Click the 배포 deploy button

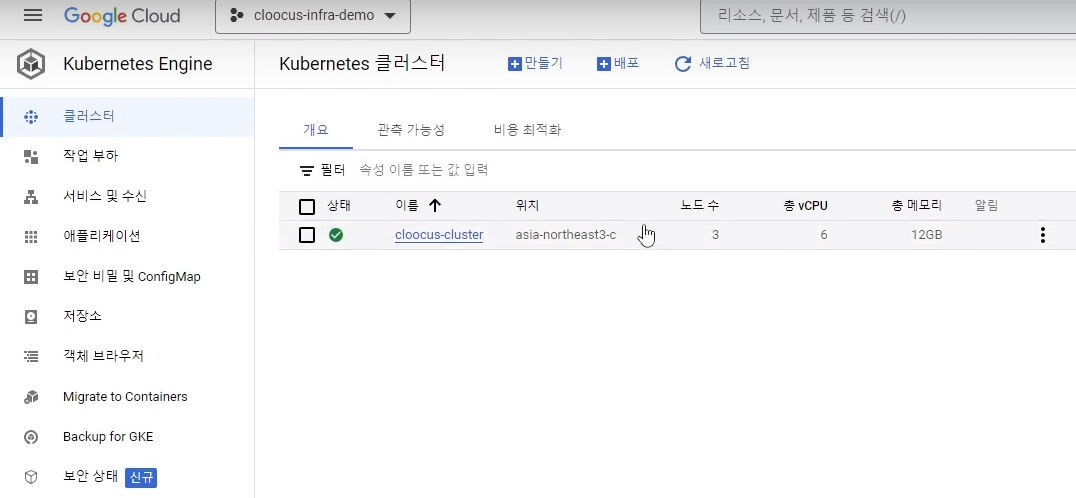tap(618, 64)
